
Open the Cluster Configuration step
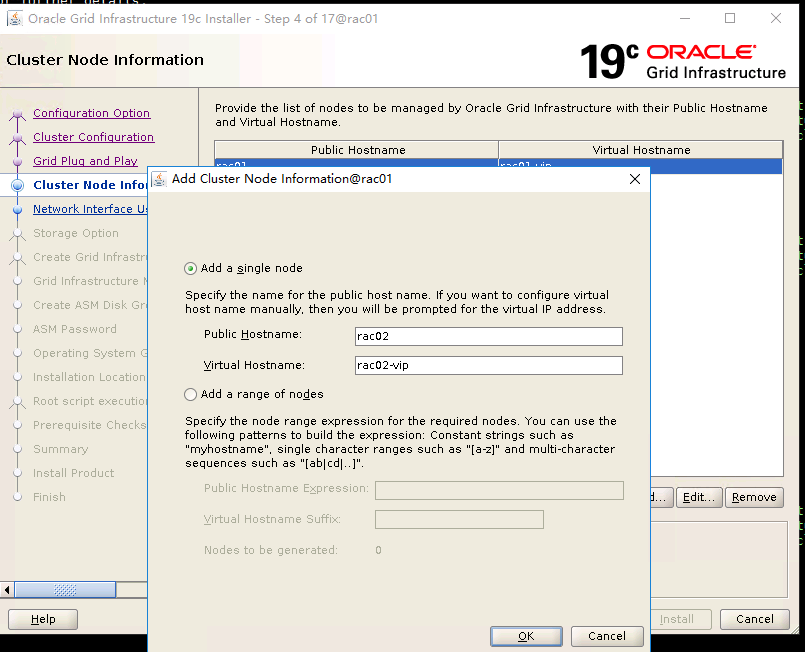93,137
